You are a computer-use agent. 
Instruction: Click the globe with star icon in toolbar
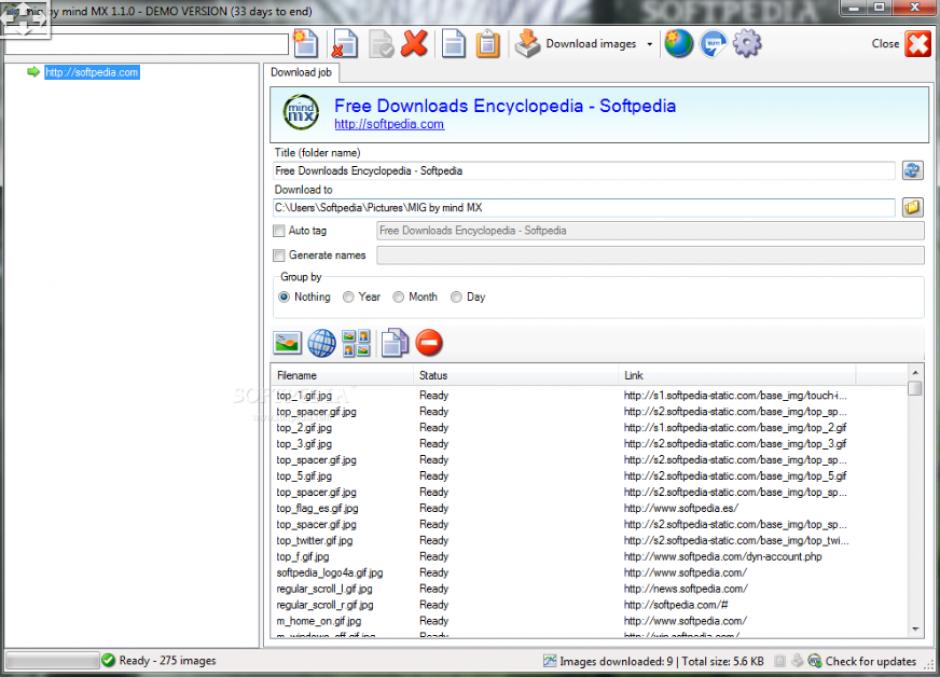(679, 44)
